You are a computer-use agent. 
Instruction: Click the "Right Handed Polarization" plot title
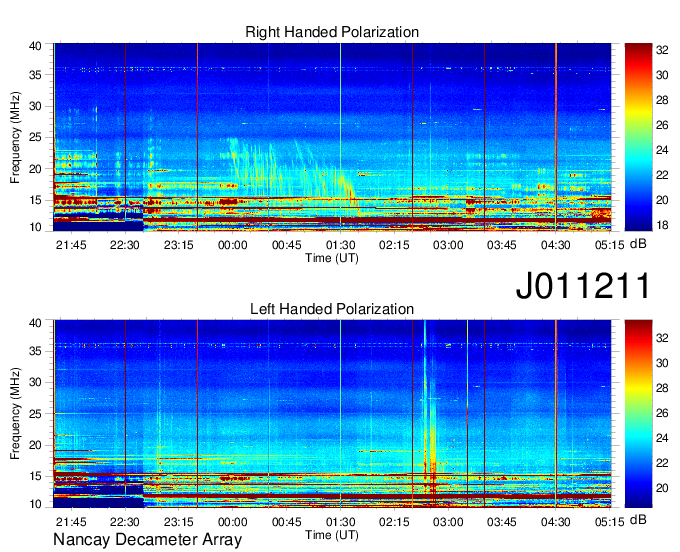(332, 32)
